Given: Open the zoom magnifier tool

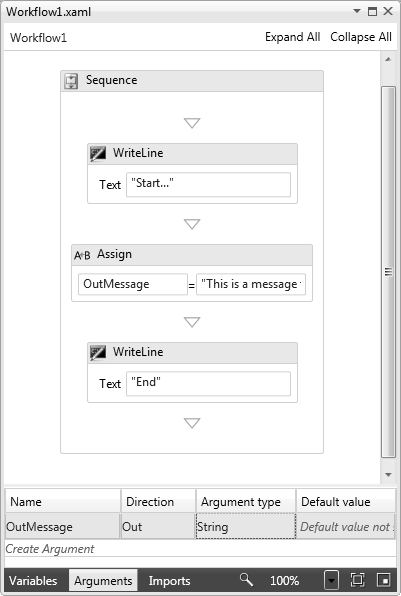Looking at the screenshot, I should pos(246,580).
